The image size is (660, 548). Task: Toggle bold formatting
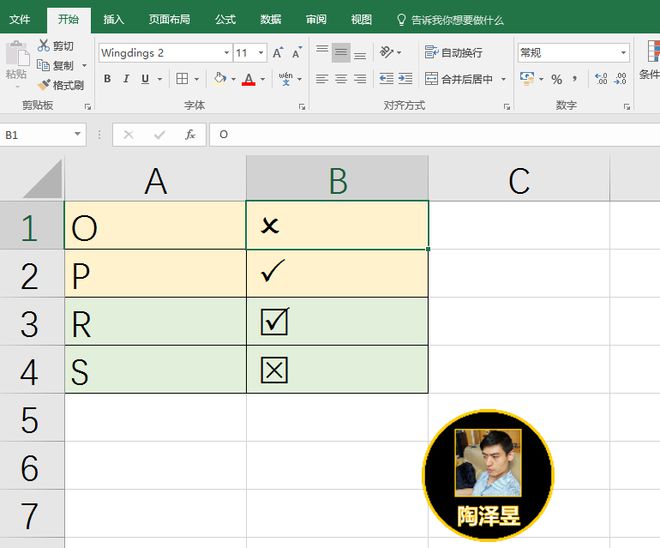coord(108,79)
